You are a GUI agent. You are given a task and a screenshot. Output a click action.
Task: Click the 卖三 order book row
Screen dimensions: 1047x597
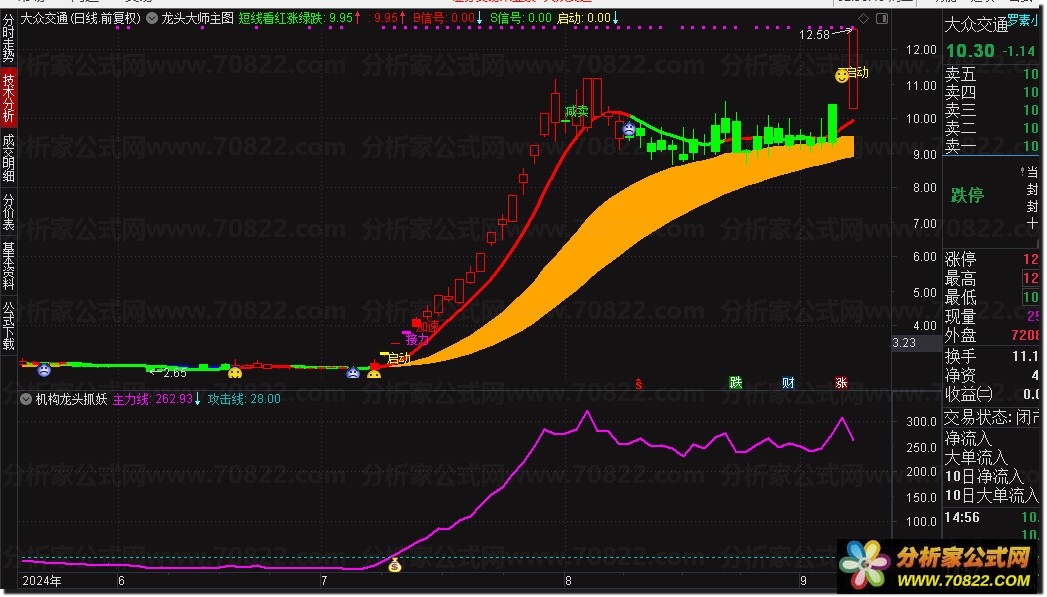click(992, 110)
